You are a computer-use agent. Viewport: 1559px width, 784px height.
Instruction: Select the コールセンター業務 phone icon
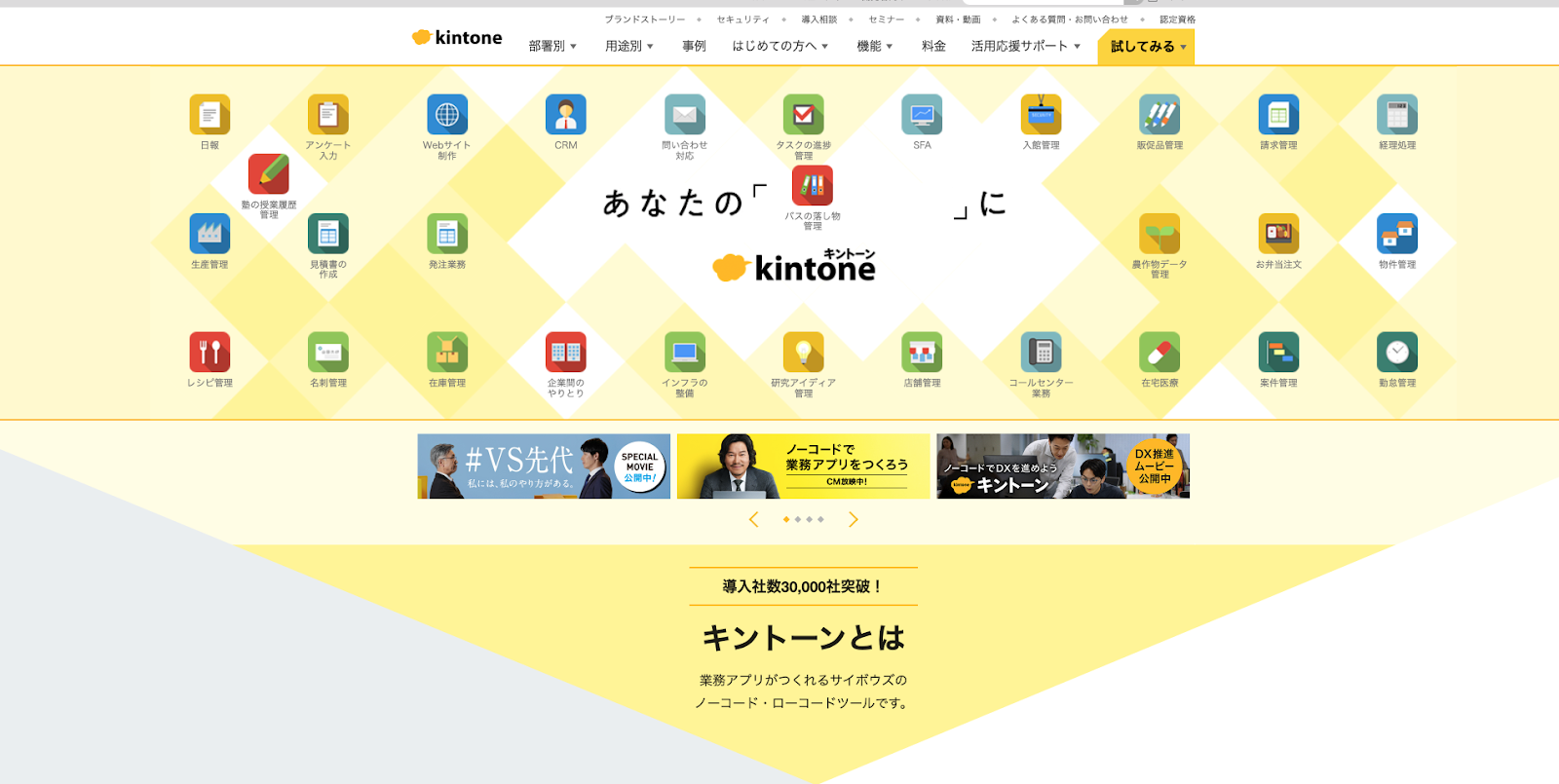1041,353
